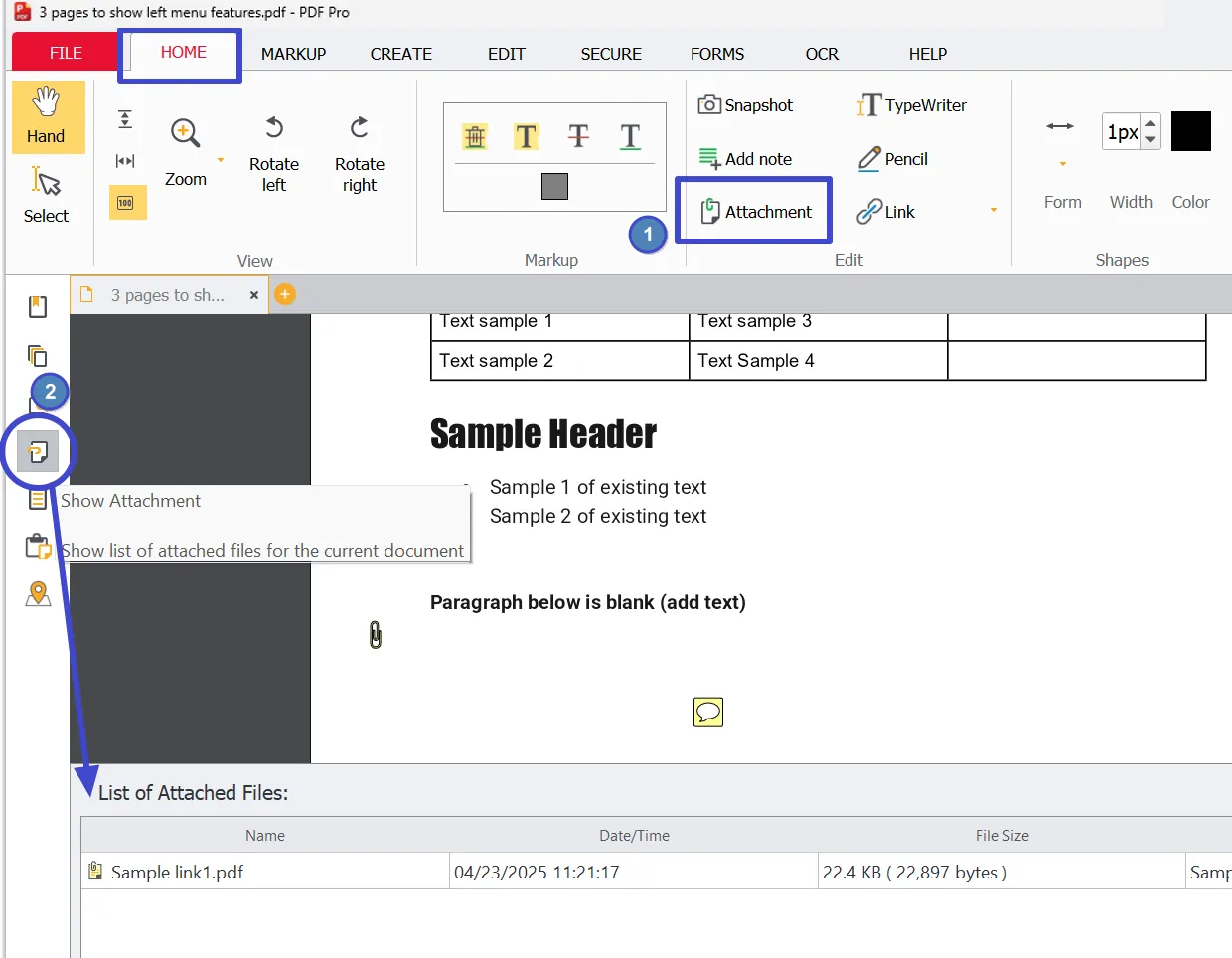
Task: Click the paperclip attachment on the page
Action: 376,634
